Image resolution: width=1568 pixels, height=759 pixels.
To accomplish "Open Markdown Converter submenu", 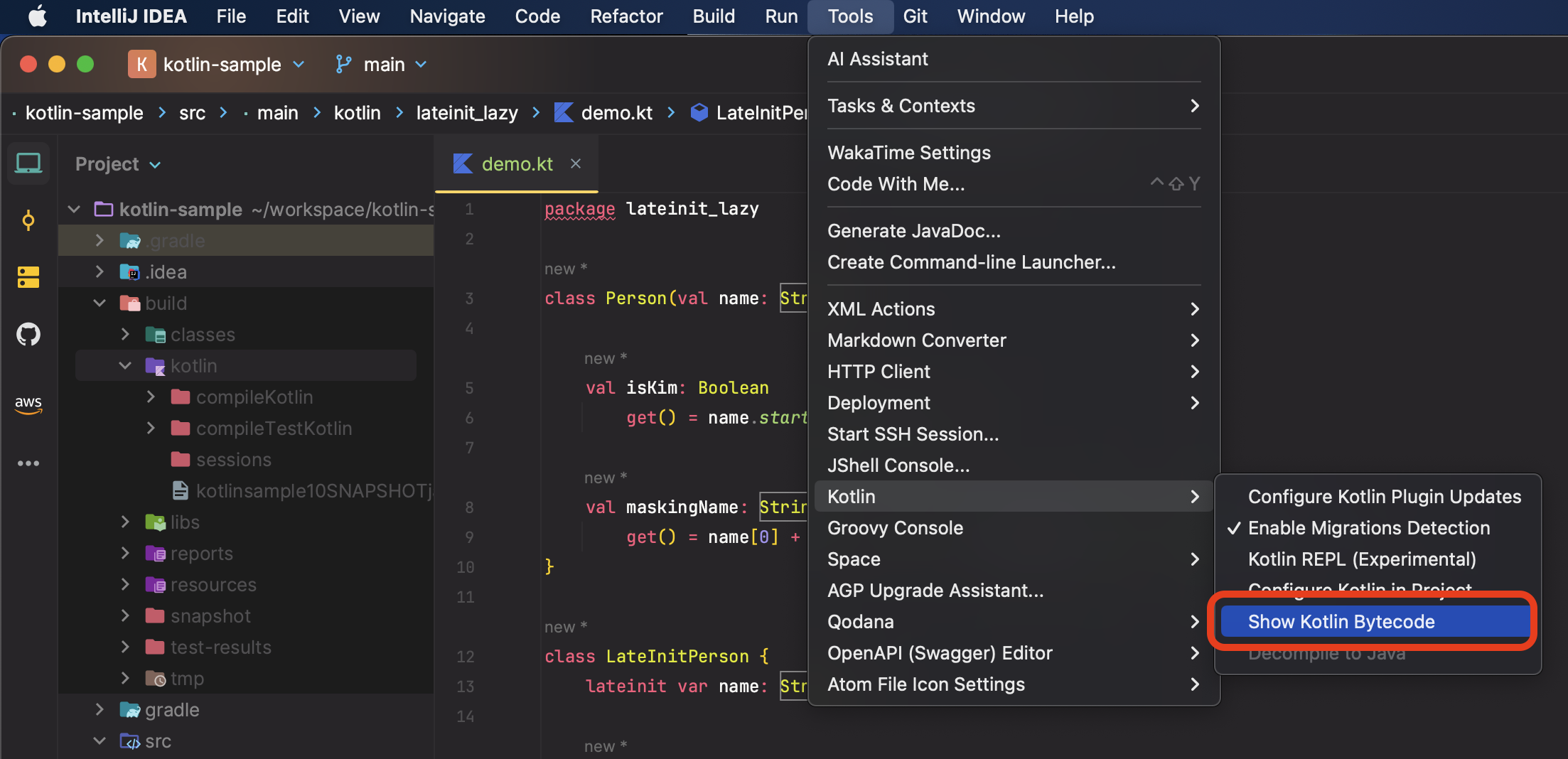I will coord(1014,340).
